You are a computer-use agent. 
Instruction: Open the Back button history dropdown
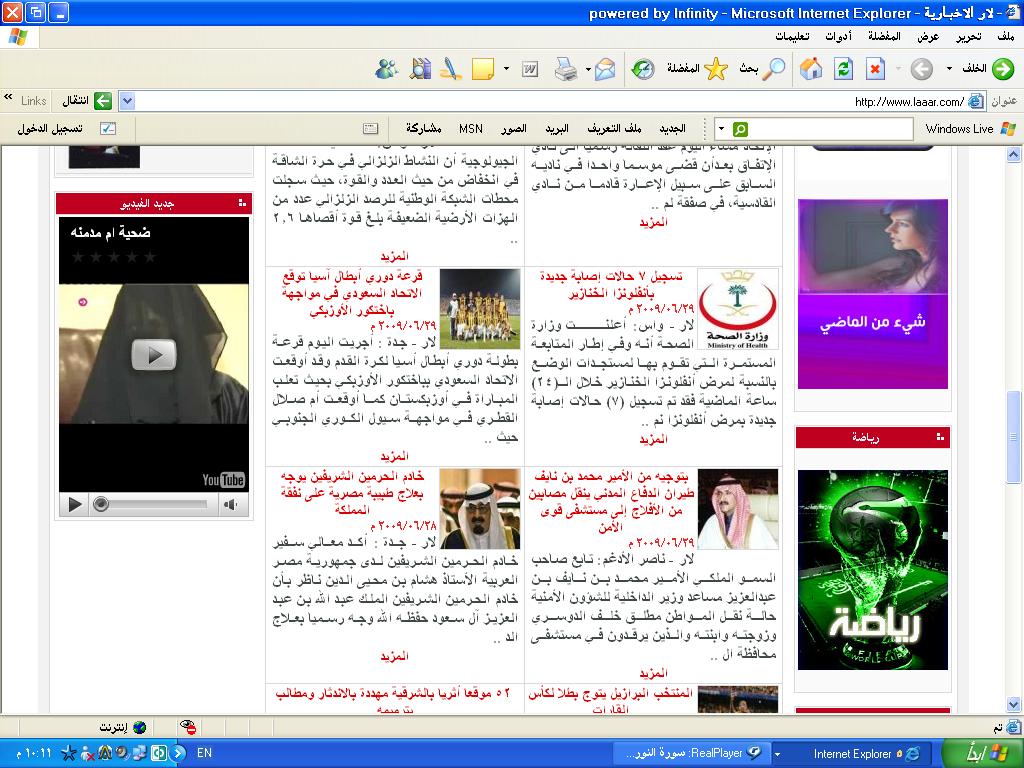click(x=950, y=69)
